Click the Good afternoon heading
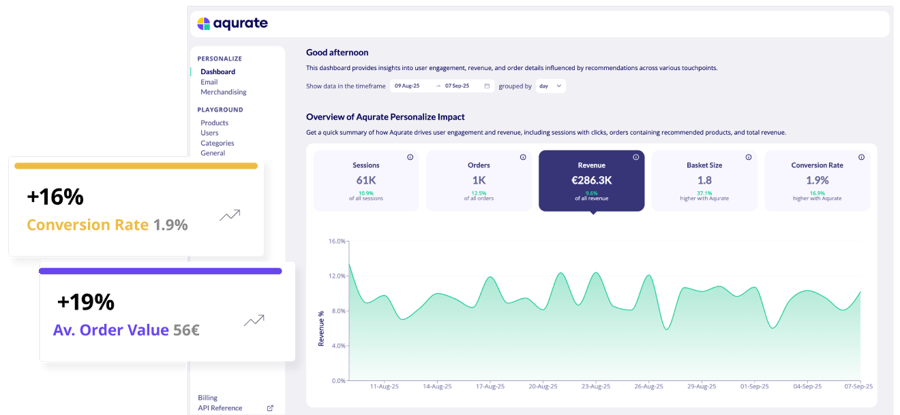Screen dimensions: 900x415 click(x=337, y=52)
